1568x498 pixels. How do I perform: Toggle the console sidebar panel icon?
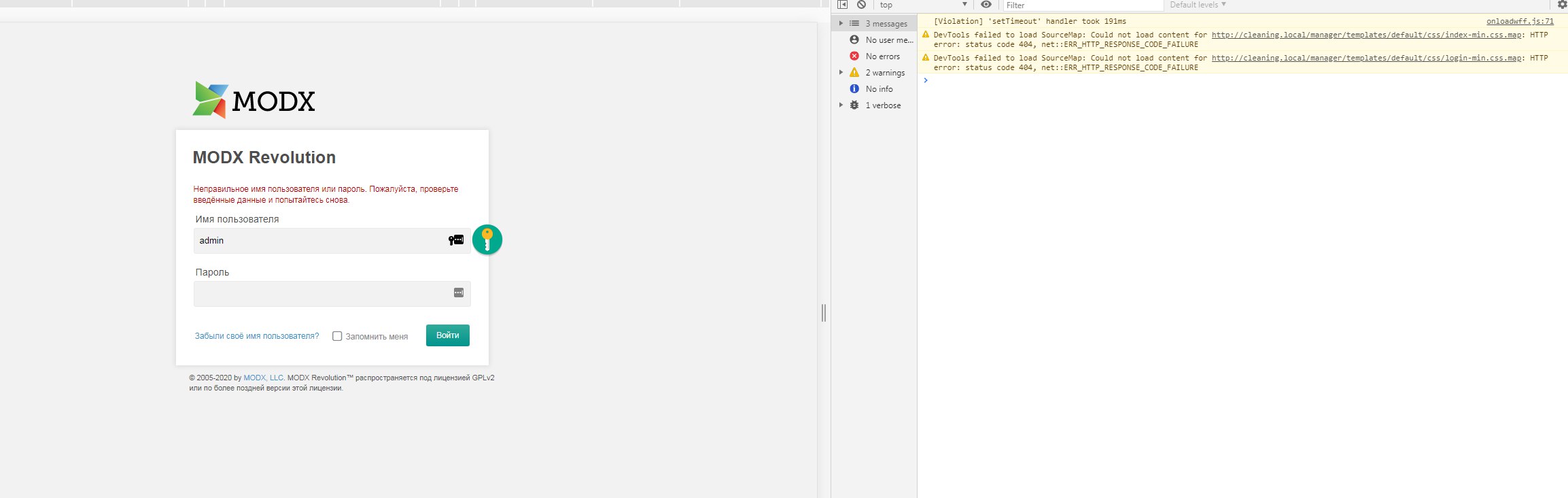(842, 5)
